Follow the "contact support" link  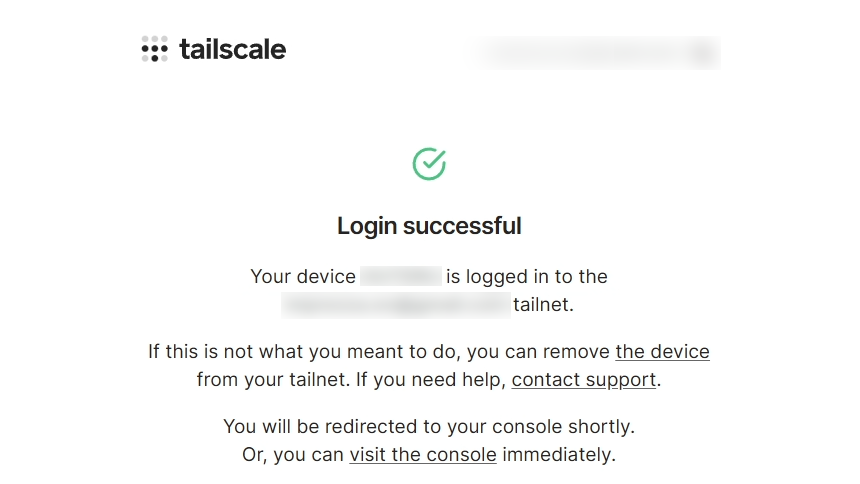click(x=584, y=380)
